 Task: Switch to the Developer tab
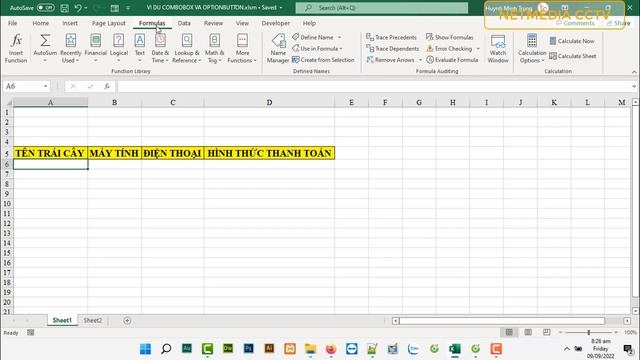(276, 23)
